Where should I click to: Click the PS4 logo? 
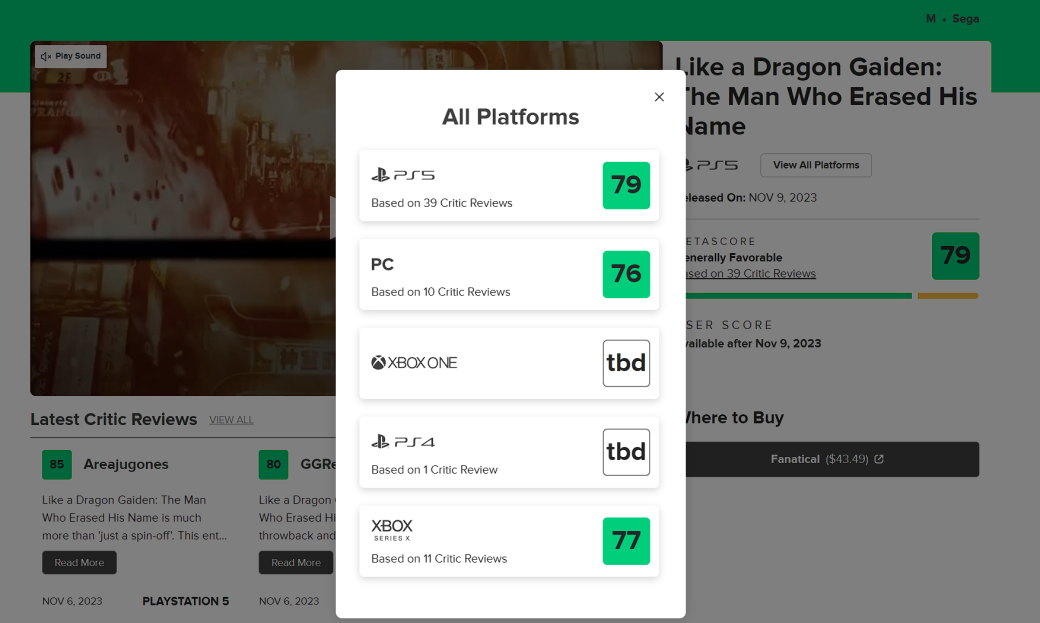tap(403, 442)
